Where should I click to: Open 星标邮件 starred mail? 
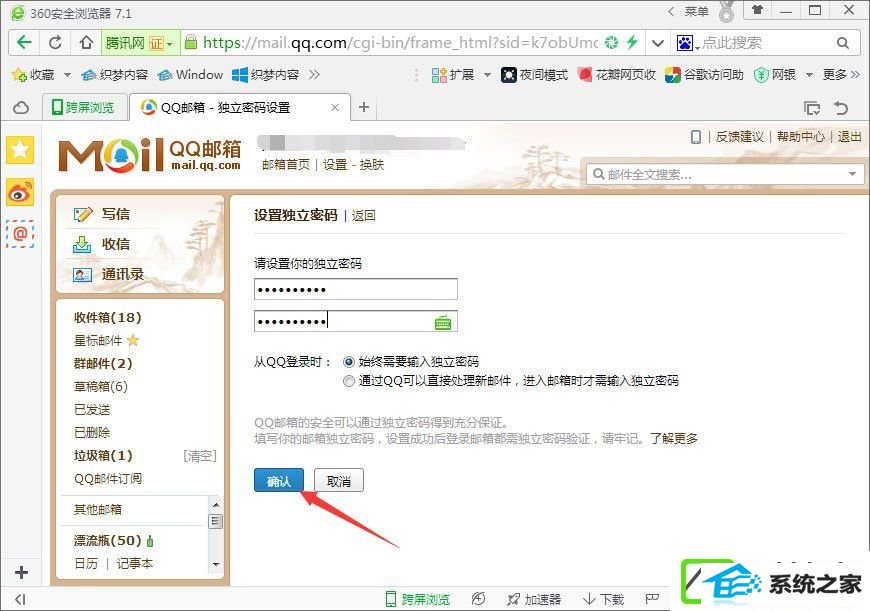pos(98,340)
